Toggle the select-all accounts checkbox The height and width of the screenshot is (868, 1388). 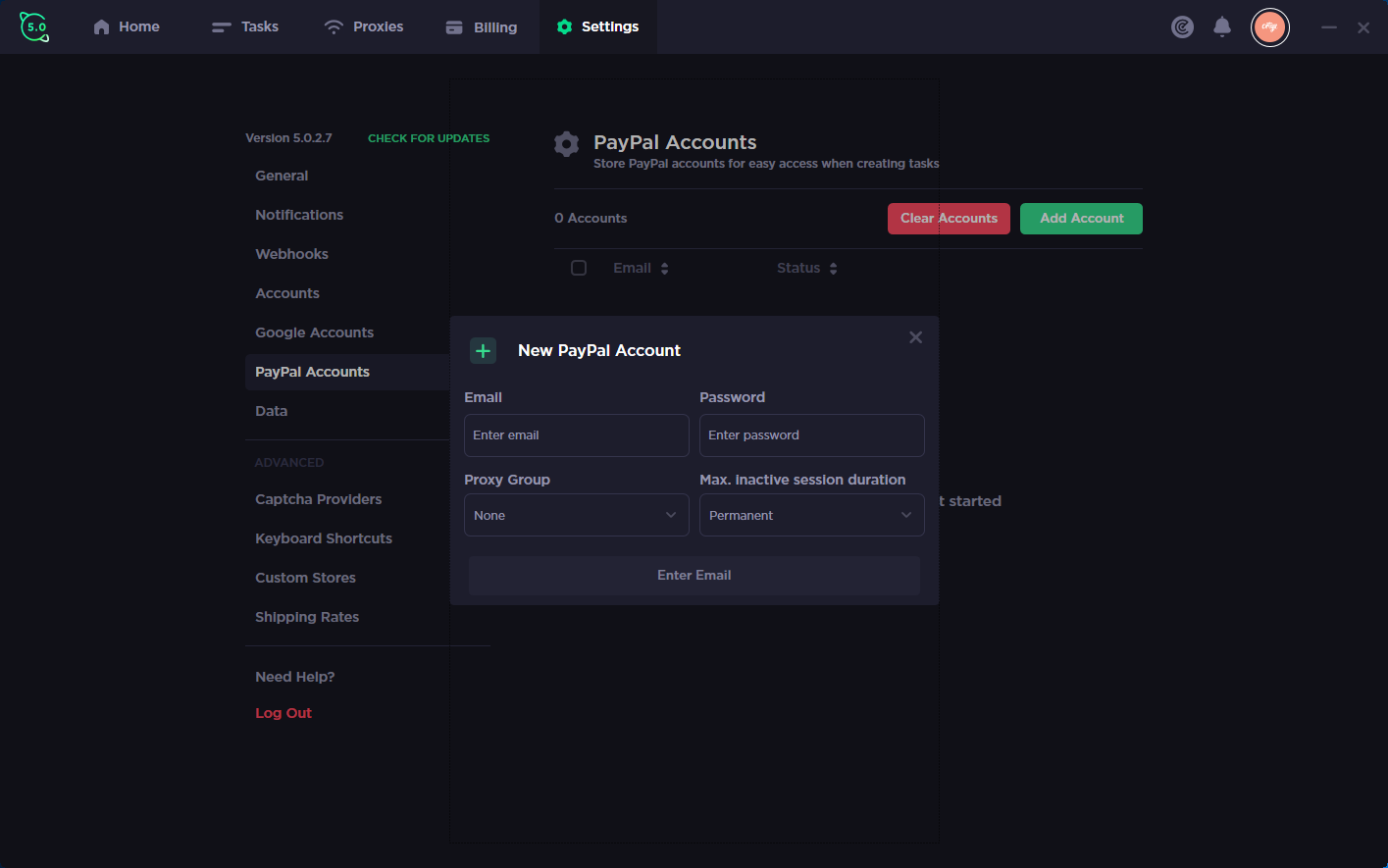pos(579,268)
